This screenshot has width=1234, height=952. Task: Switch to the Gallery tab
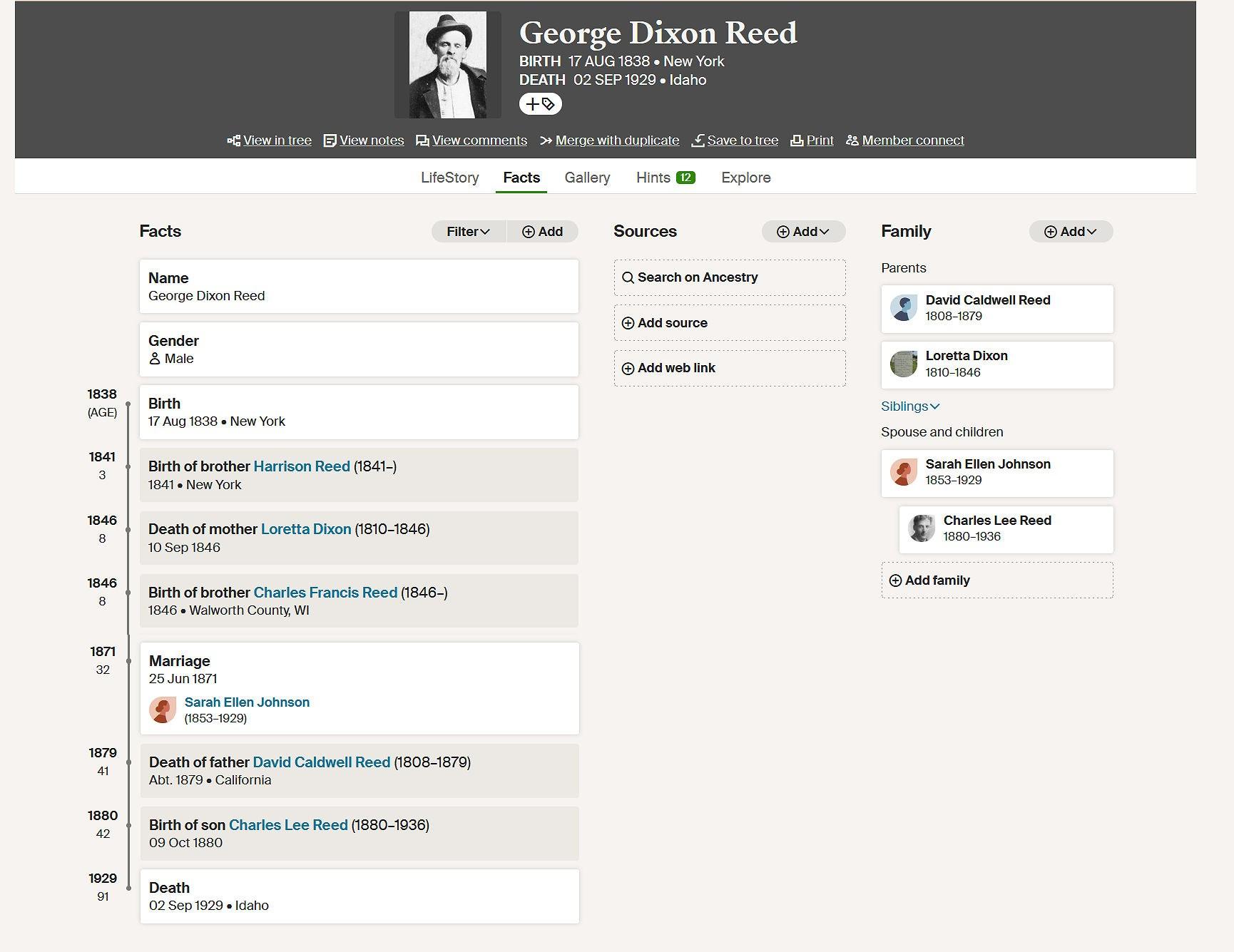pyautogui.click(x=587, y=178)
